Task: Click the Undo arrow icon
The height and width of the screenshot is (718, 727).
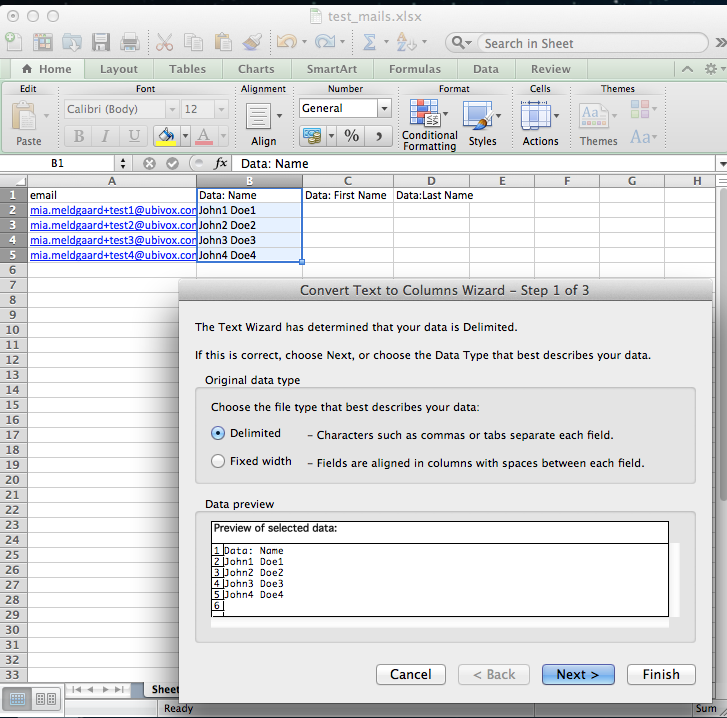Action: (x=287, y=42)
